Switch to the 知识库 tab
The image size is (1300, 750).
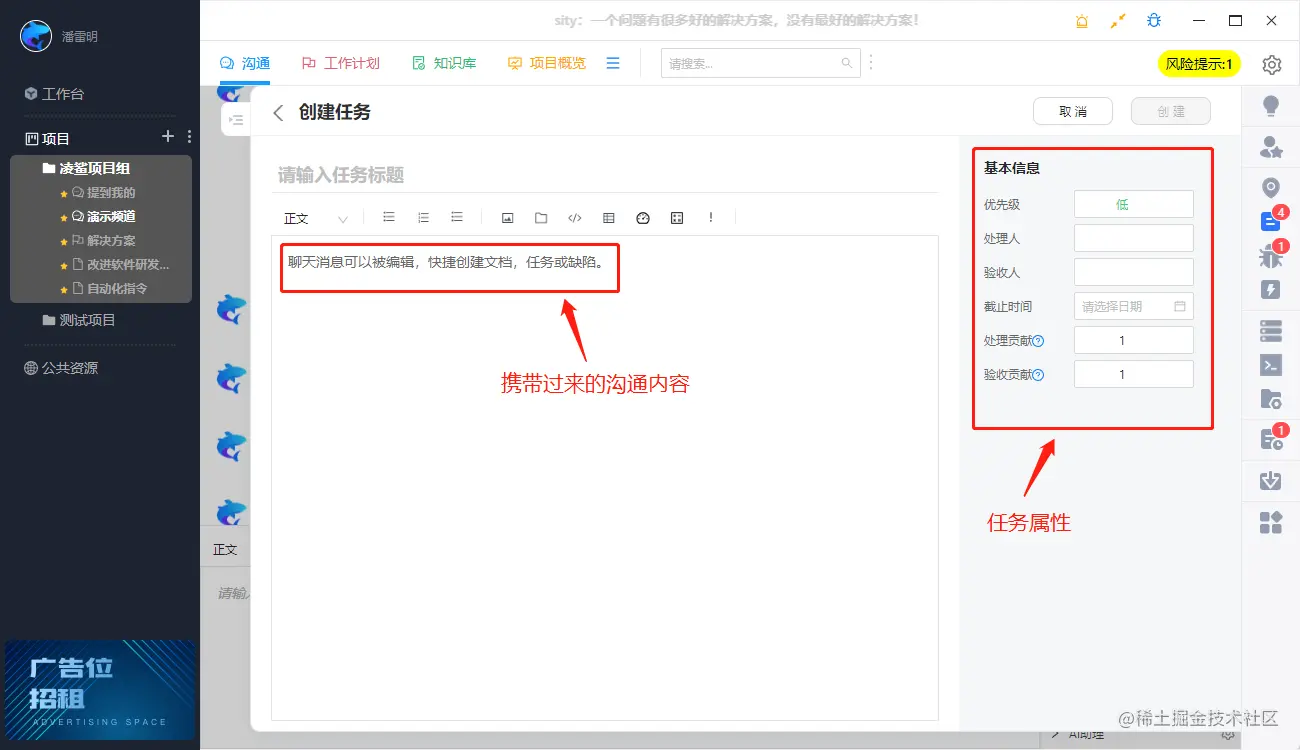click(x=444, y=63)
